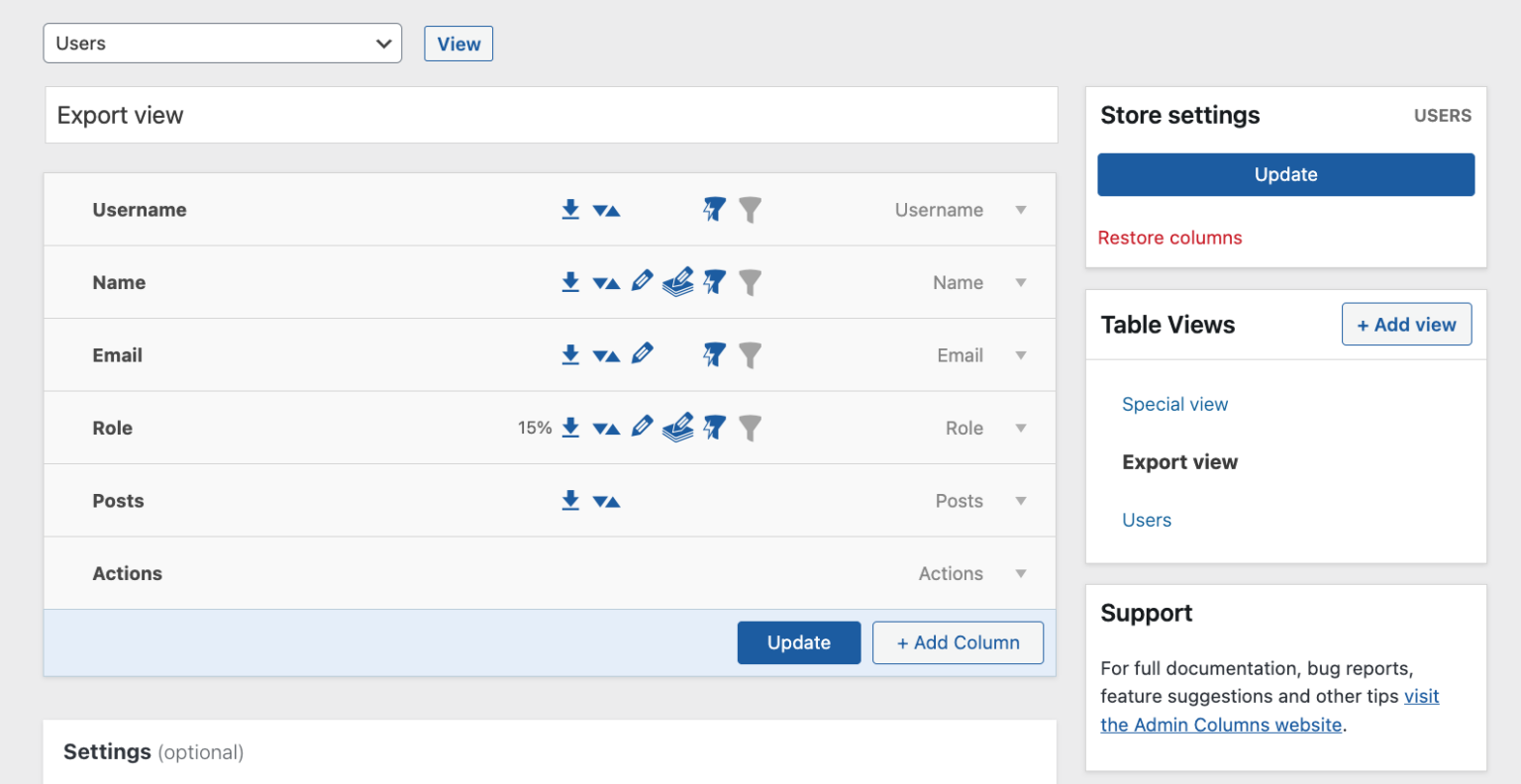Image resolution: width=1521 pixels, height=784 pixels.
Task: Enable the filtering funnel for the Posts column
Action: [x=751, y=500]
